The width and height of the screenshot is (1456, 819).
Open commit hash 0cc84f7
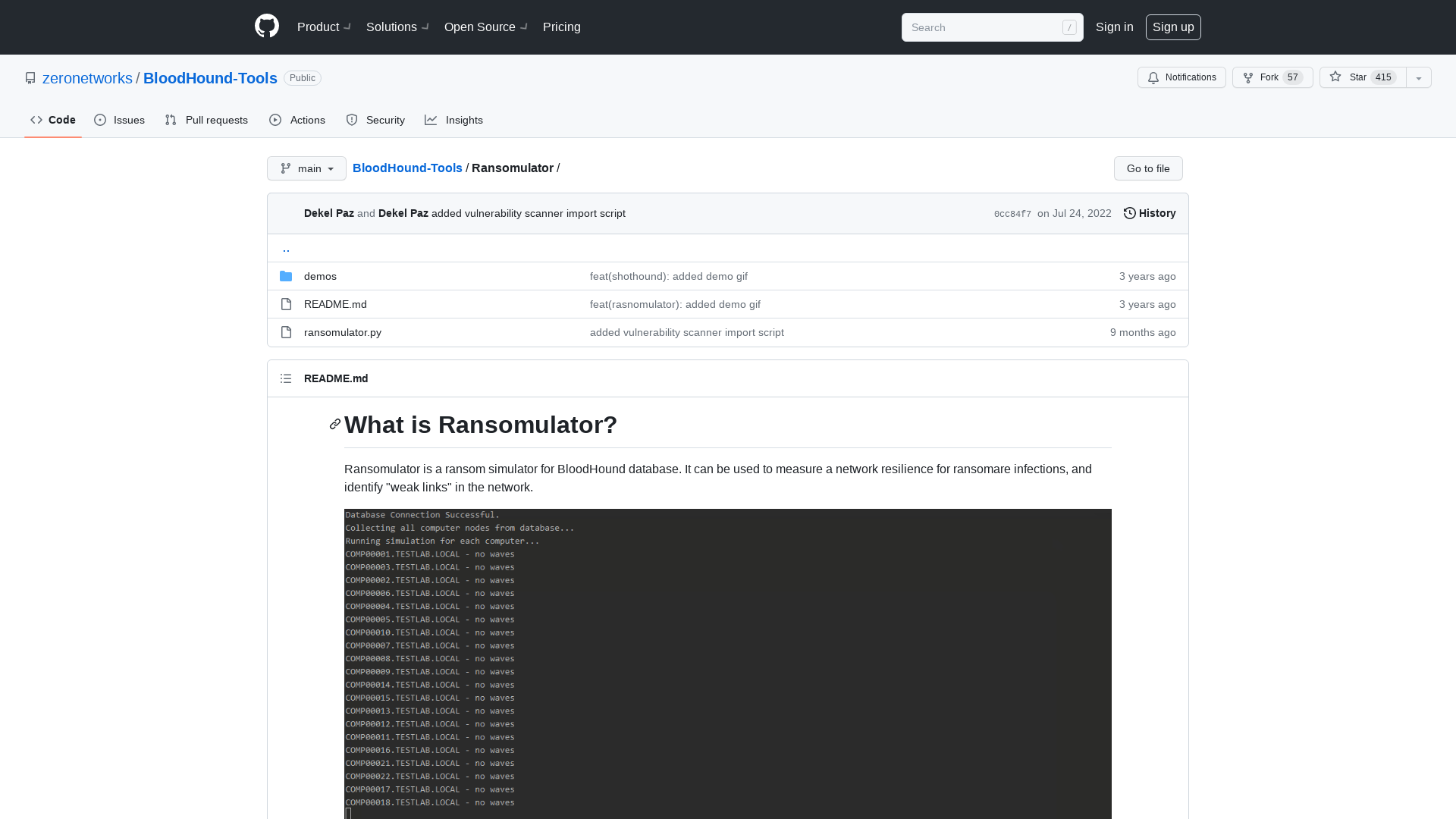[1012, 214]
